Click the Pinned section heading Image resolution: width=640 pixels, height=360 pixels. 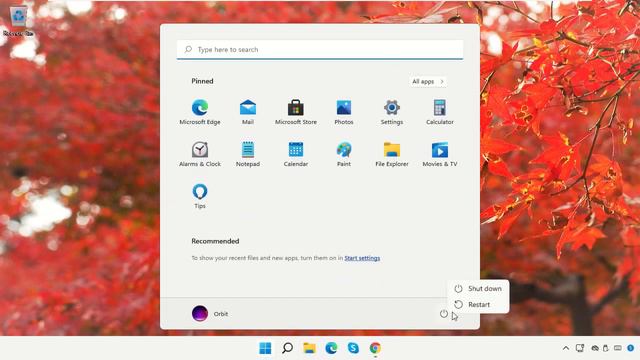pyautogui.click(x=202, y=81)
